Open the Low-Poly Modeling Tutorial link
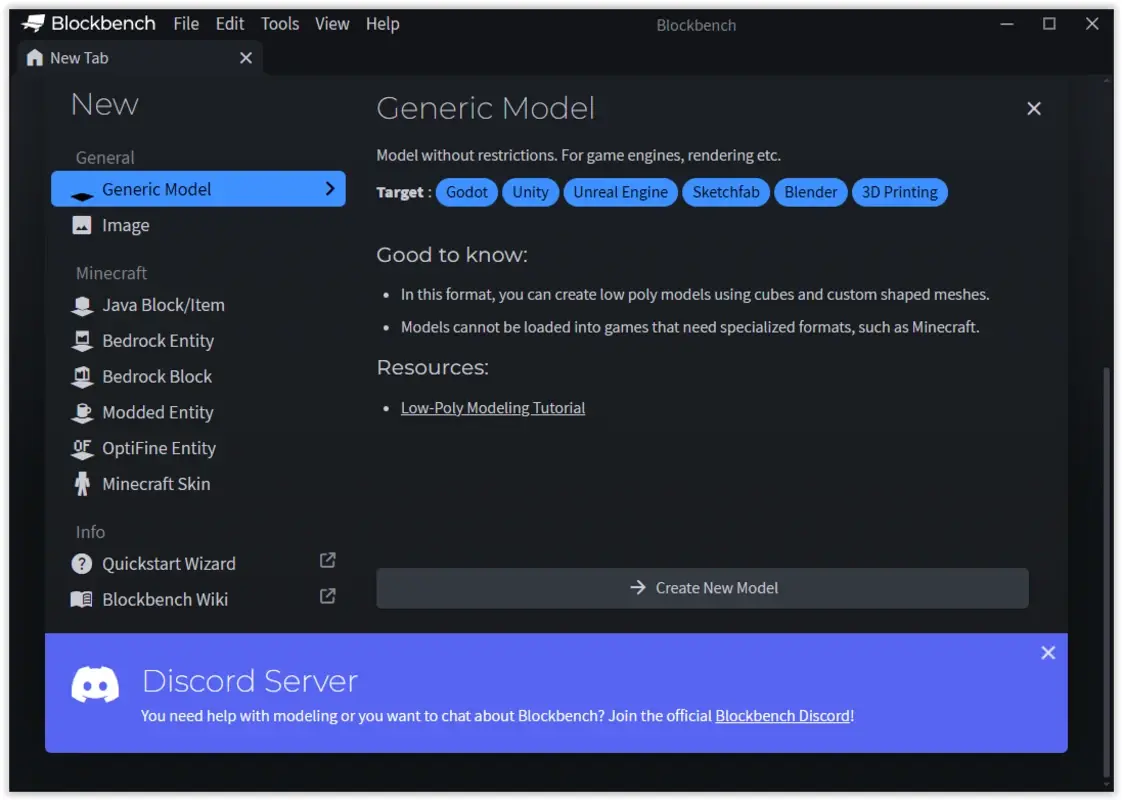 pyautogui.click(x=493, y=407)
